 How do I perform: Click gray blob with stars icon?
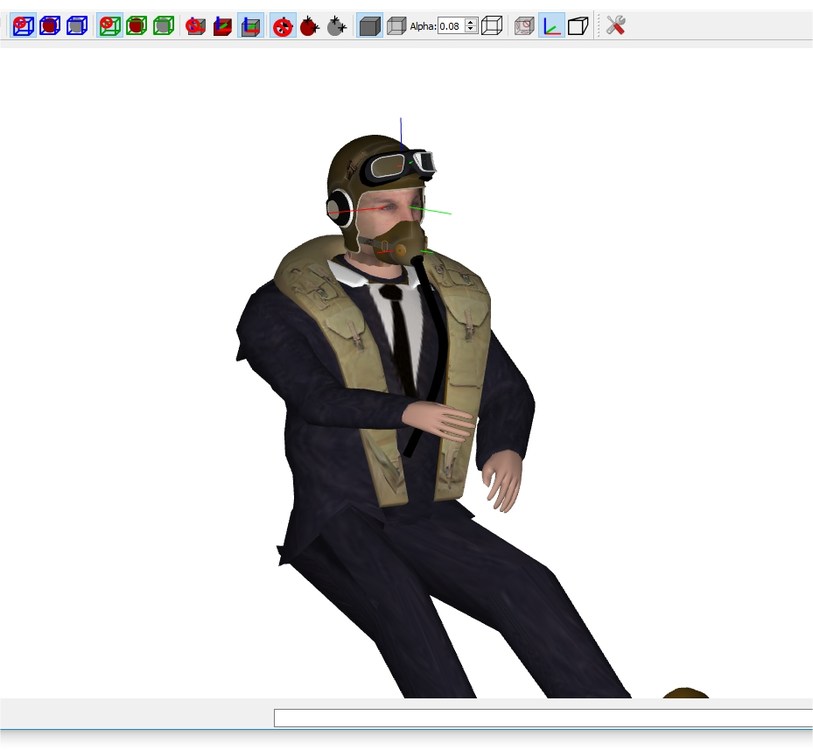point(337,25)
